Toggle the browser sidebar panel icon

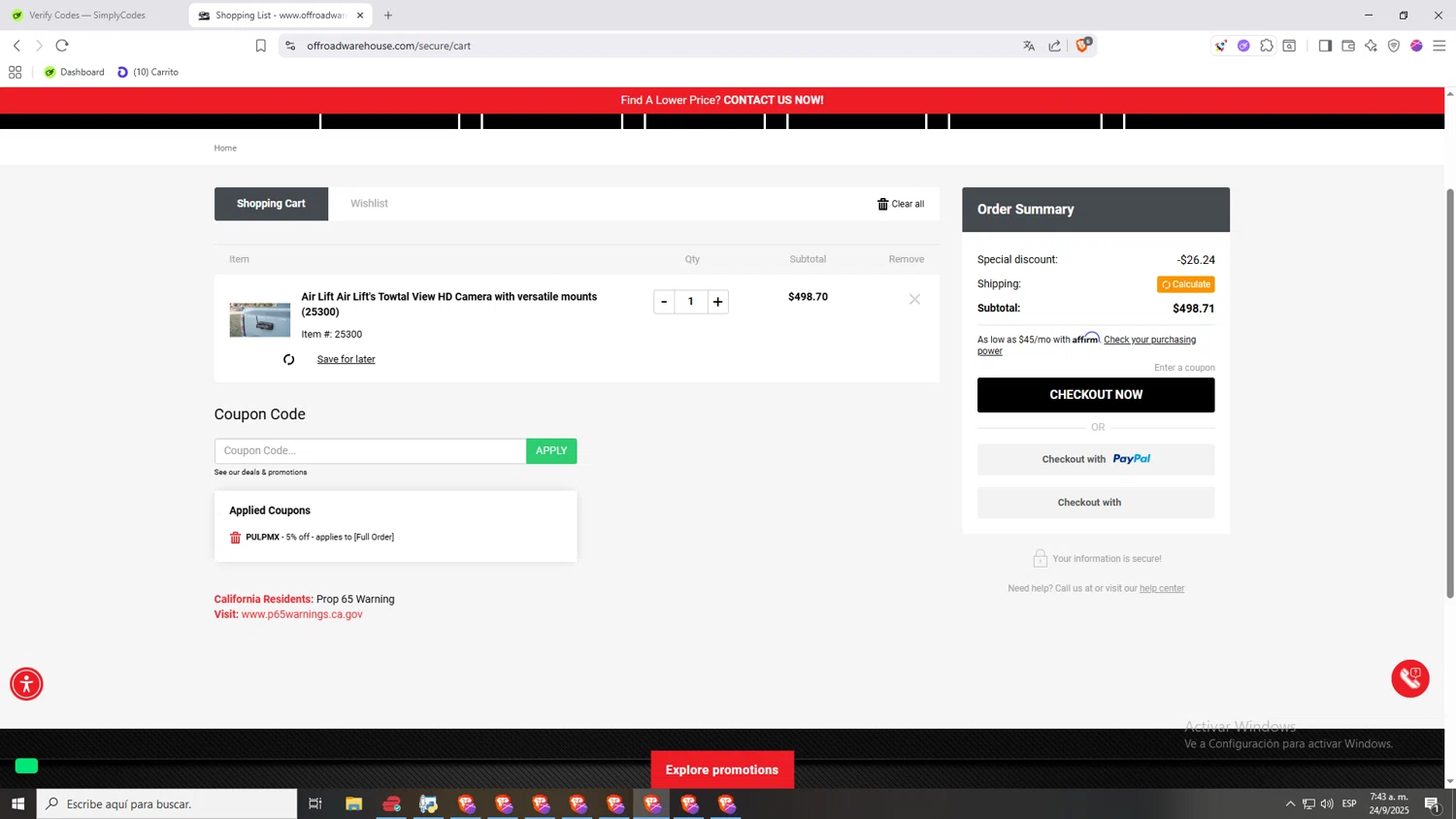point(1325,46)
